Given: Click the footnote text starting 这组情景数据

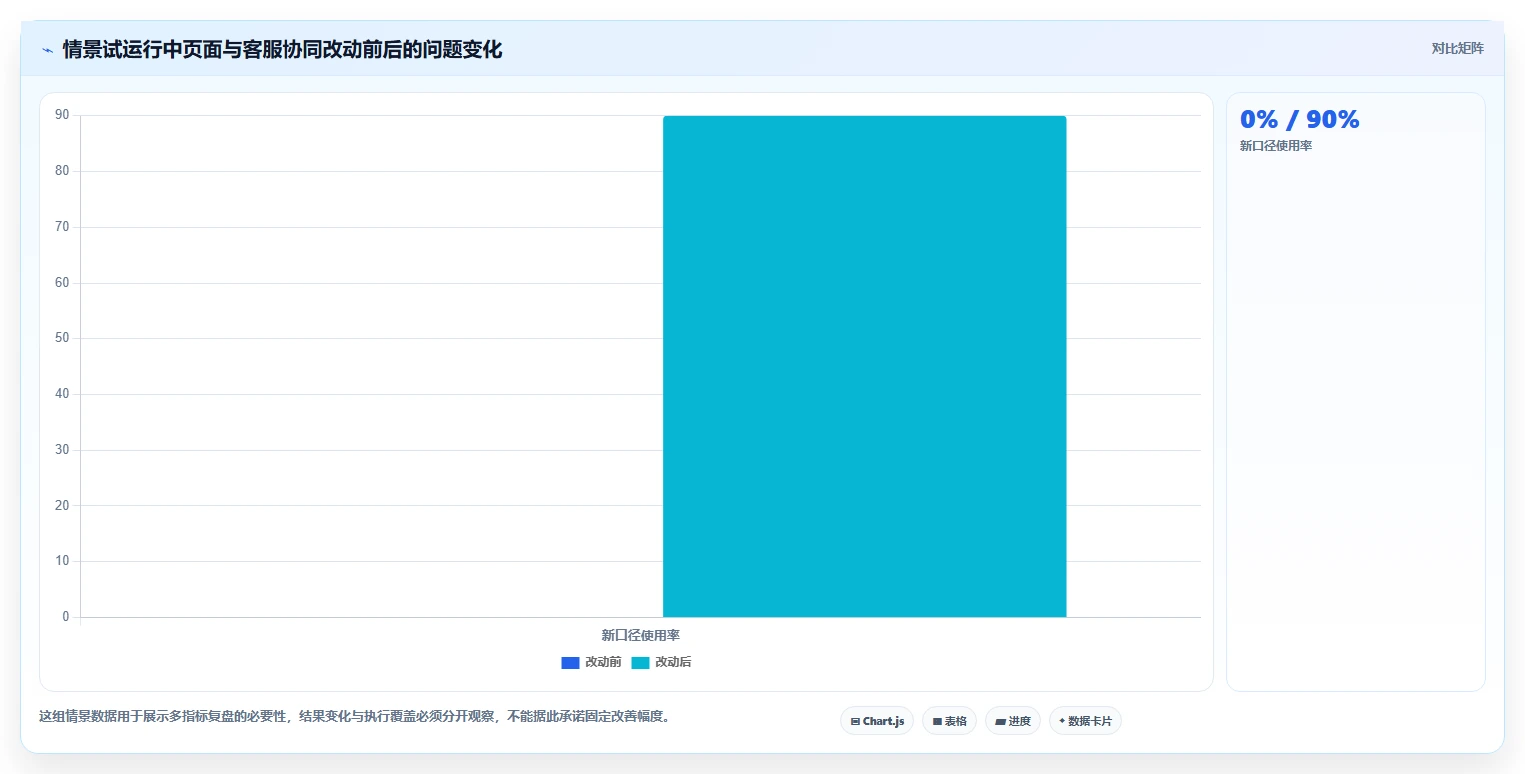Looking at the screenshot, I should click(x=354, y=716).
